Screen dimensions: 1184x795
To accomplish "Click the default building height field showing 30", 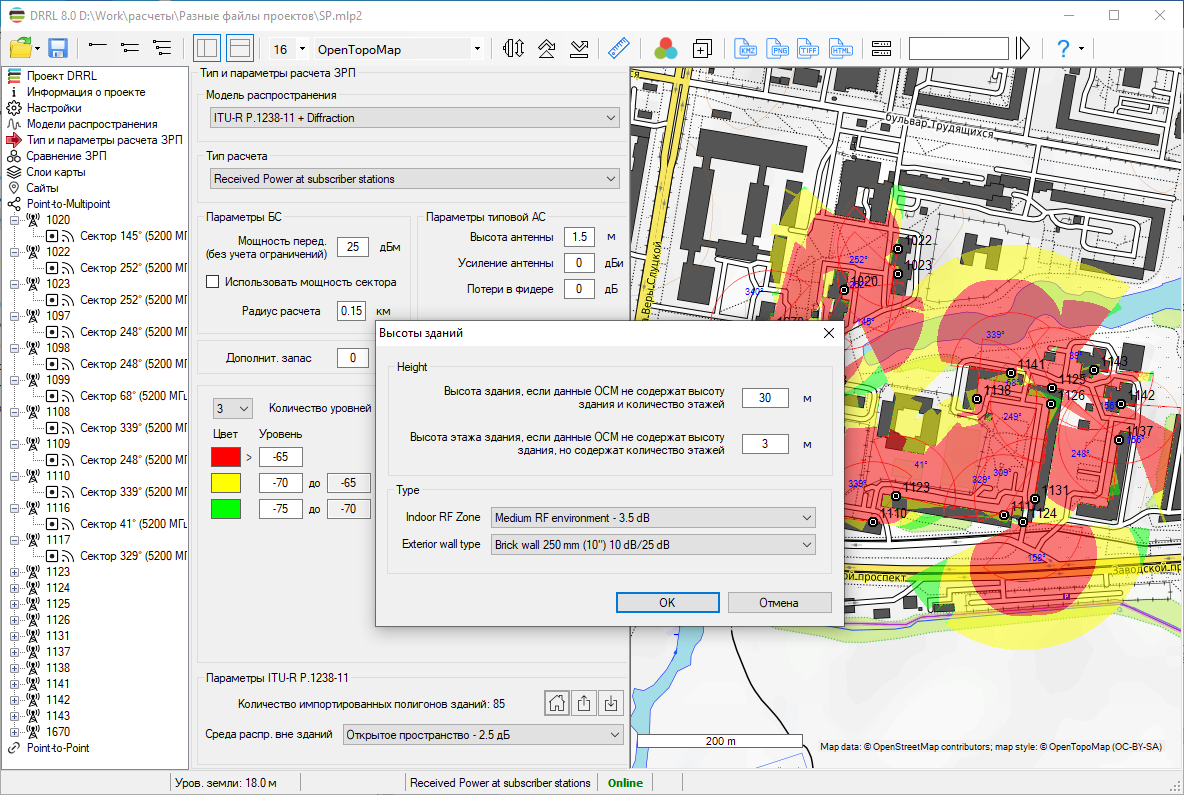I will coord(765,398).
